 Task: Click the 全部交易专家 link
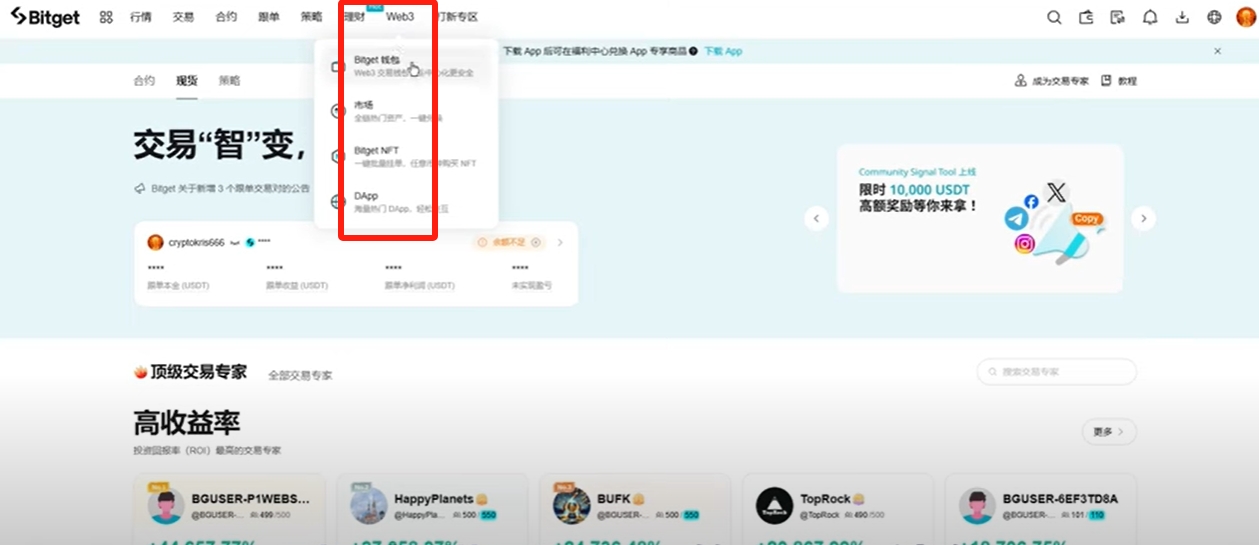300,376
